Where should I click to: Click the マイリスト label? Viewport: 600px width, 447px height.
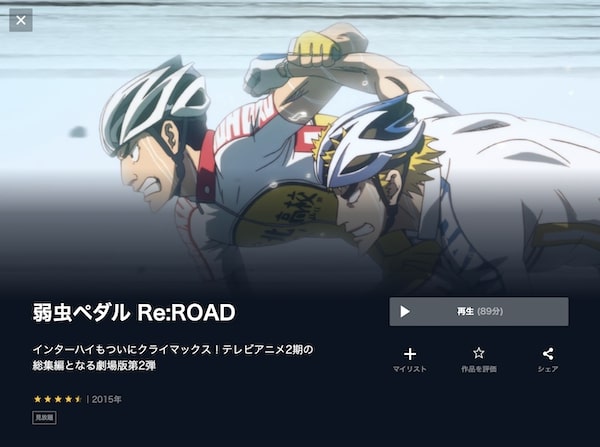[x=409, y=369]
